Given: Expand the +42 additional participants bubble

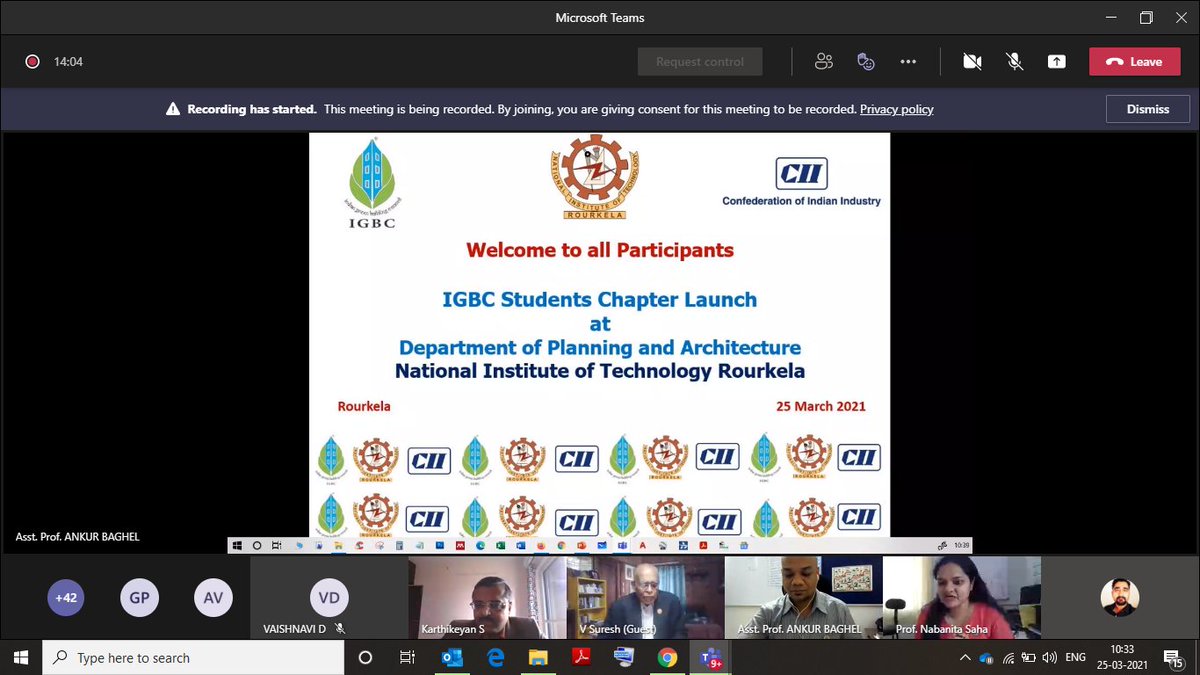Looking at the screenshot, I should [x=66, y=598].
